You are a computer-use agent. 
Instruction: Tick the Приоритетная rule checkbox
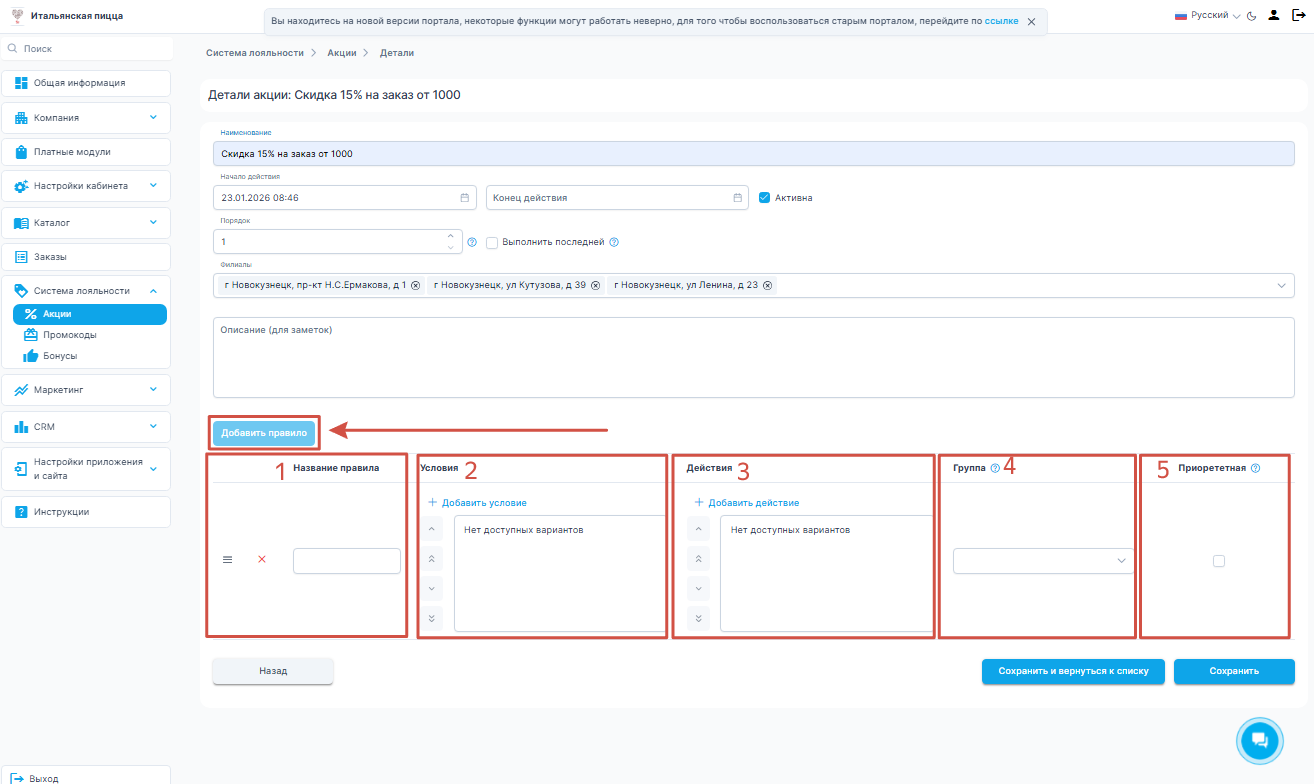(x=1218, y=561)
